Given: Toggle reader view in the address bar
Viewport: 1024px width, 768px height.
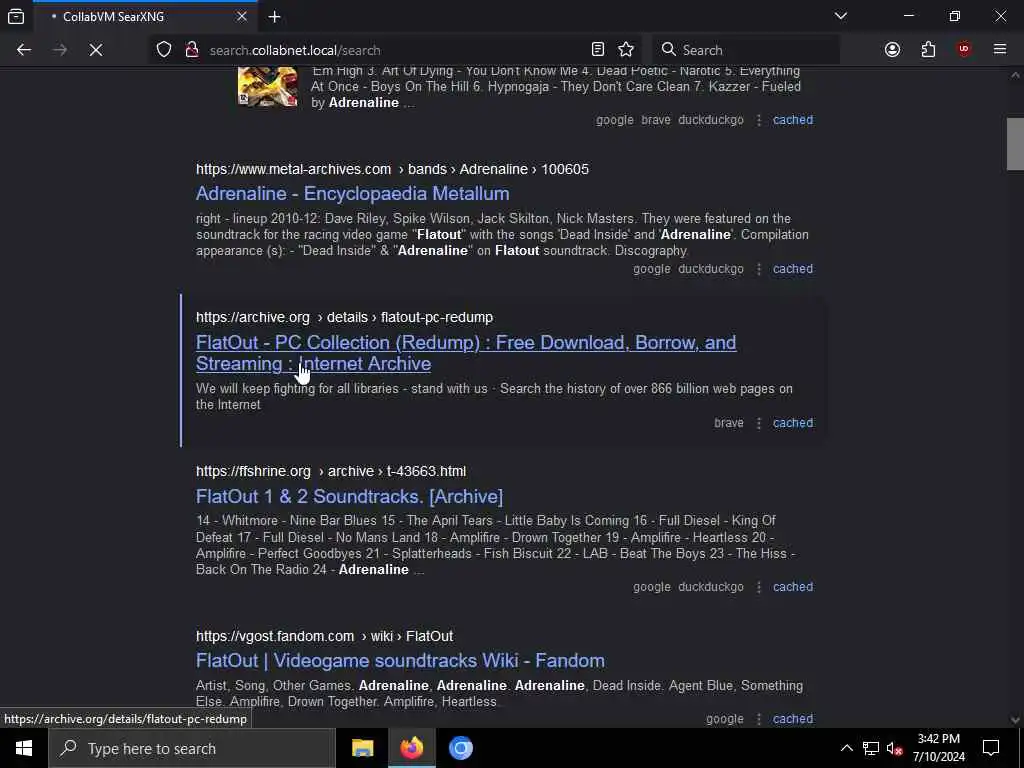Looking at the screenshot, I should (x=598, y=50).
